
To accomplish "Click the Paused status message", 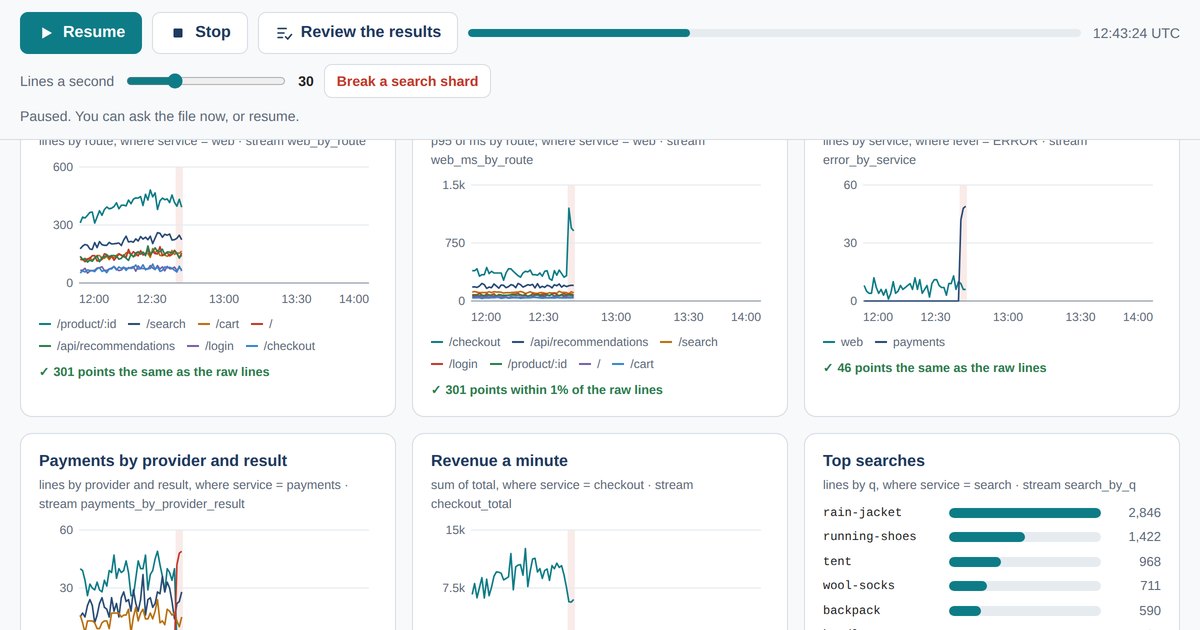I will click(x=159, y=116).
